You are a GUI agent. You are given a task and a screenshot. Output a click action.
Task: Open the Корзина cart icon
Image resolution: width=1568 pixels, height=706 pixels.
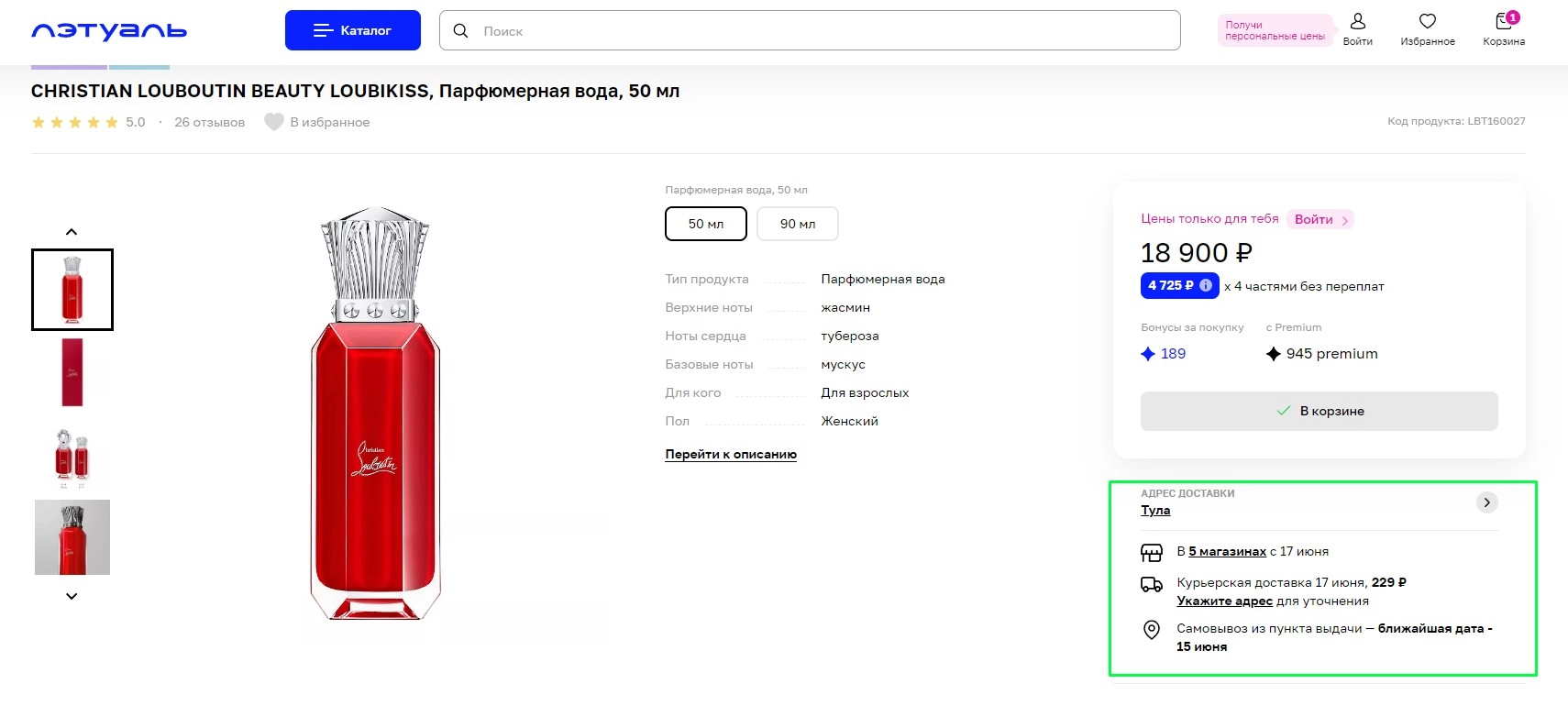(x=1504, y=29)
